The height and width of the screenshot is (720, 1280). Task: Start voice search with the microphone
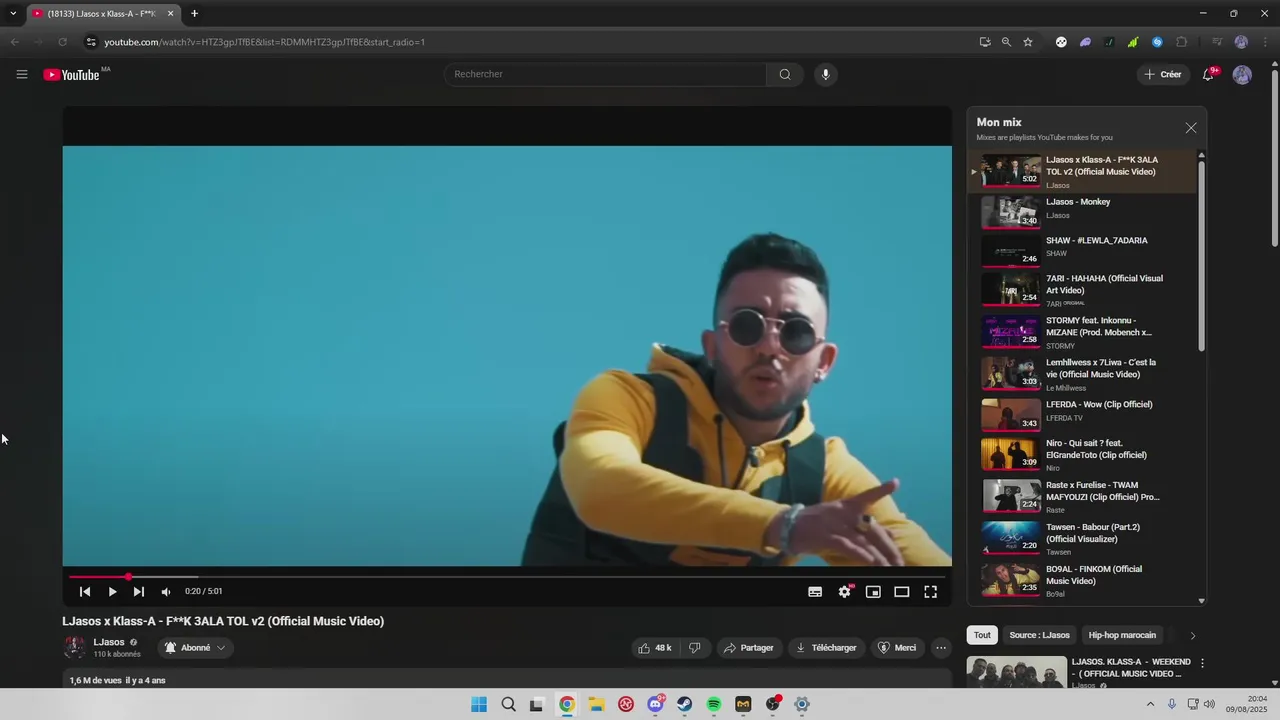825,74
